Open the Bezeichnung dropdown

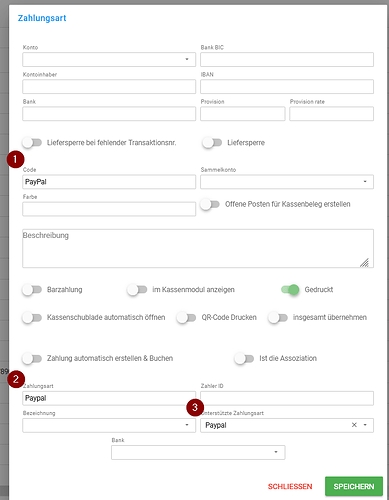[109, 425]
